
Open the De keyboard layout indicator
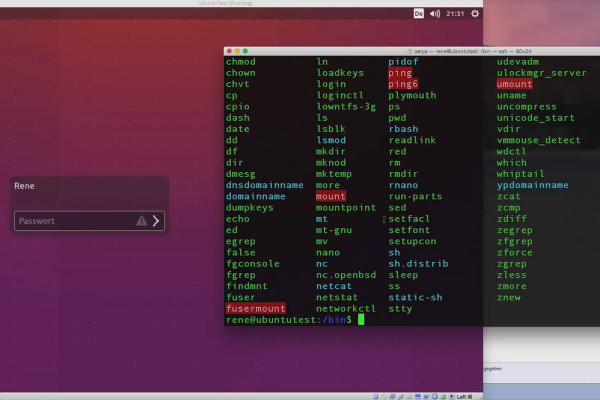tap(419, 14)
